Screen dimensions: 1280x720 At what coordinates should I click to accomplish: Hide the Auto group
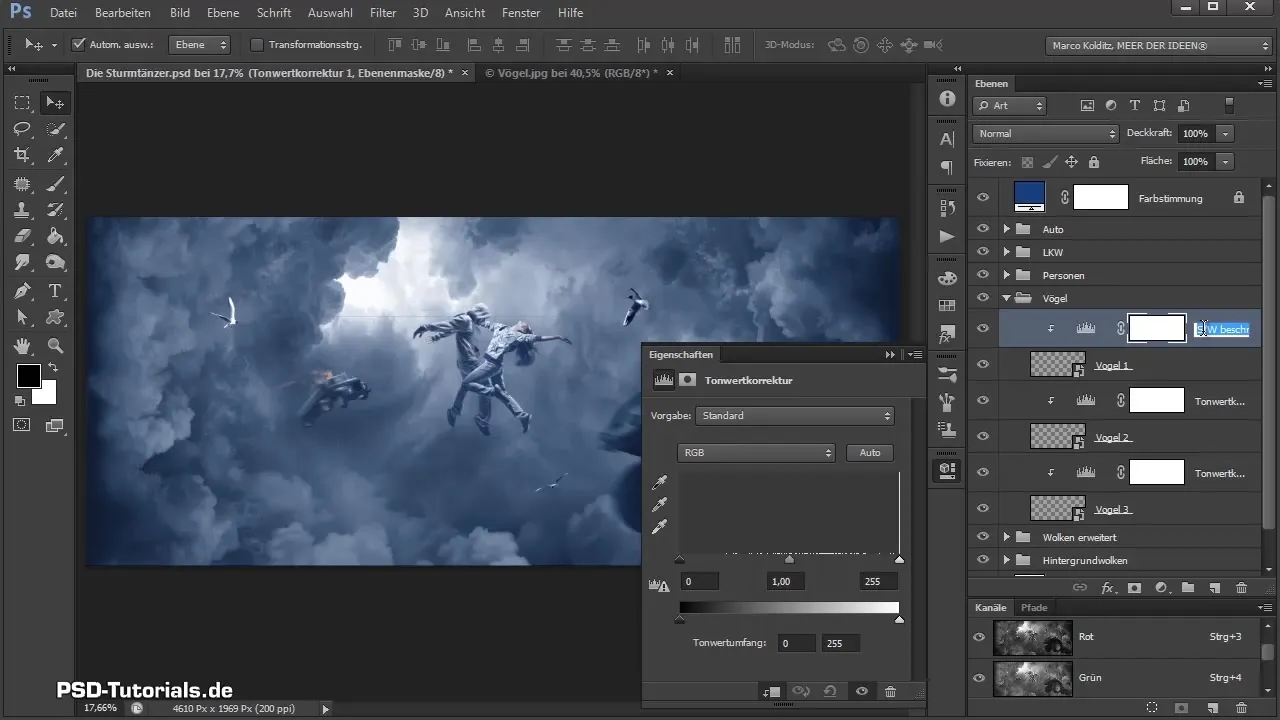(982, 229)
